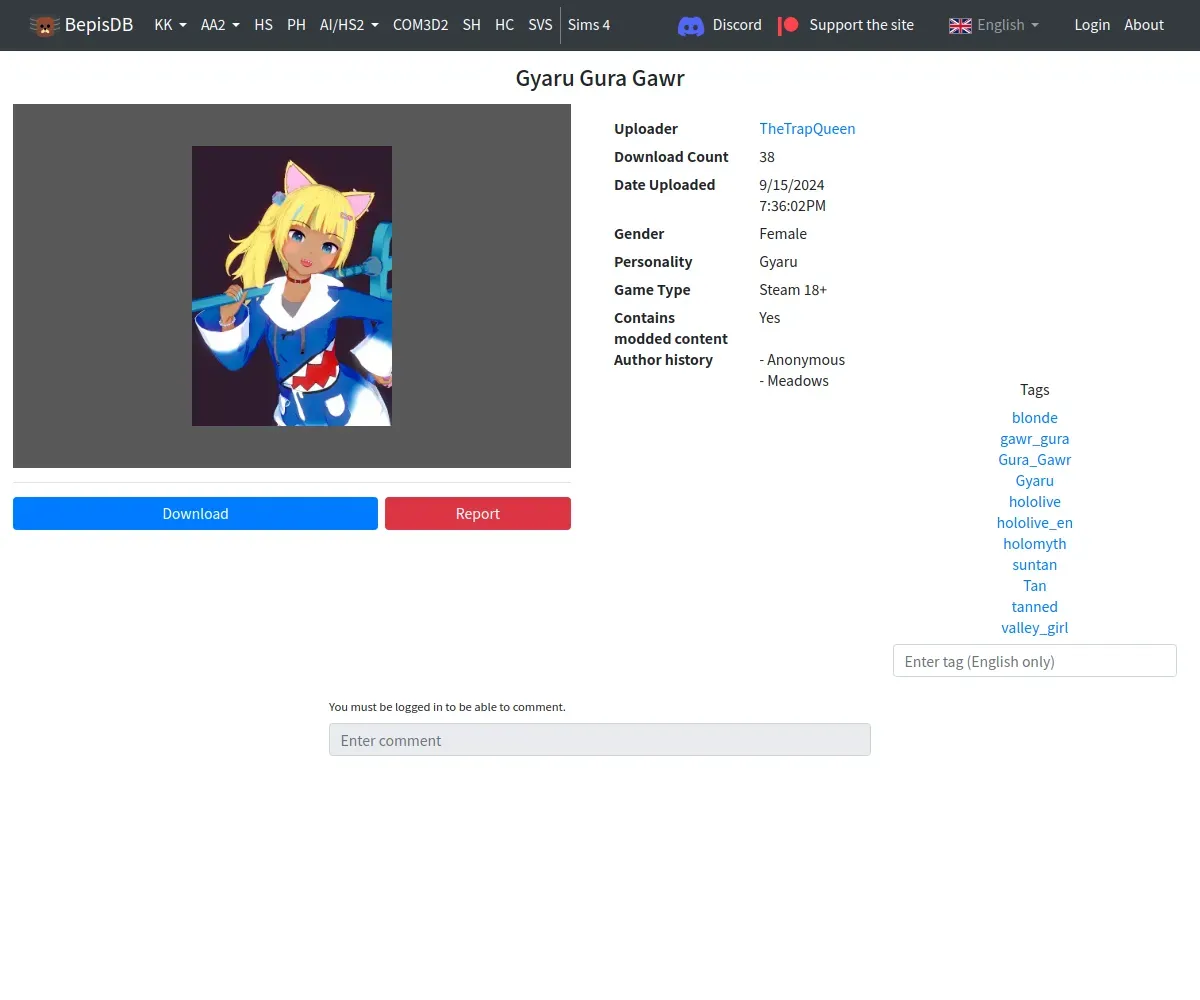Image resolution: width=1200 pixels, height=1000 pixels.
Task: Go to the PH section
Action: 296,25
